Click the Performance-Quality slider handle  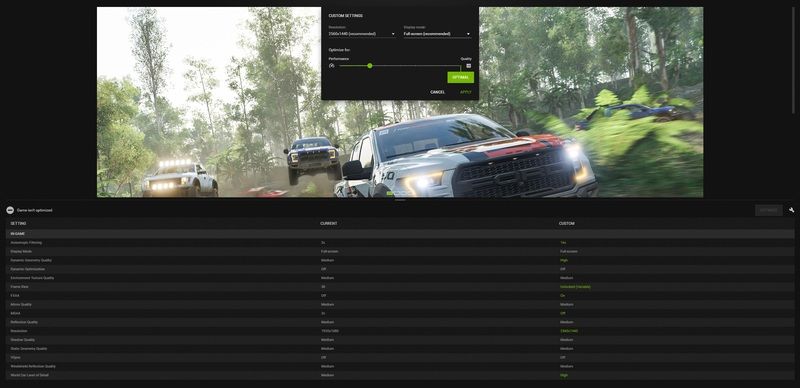point(369,65)
